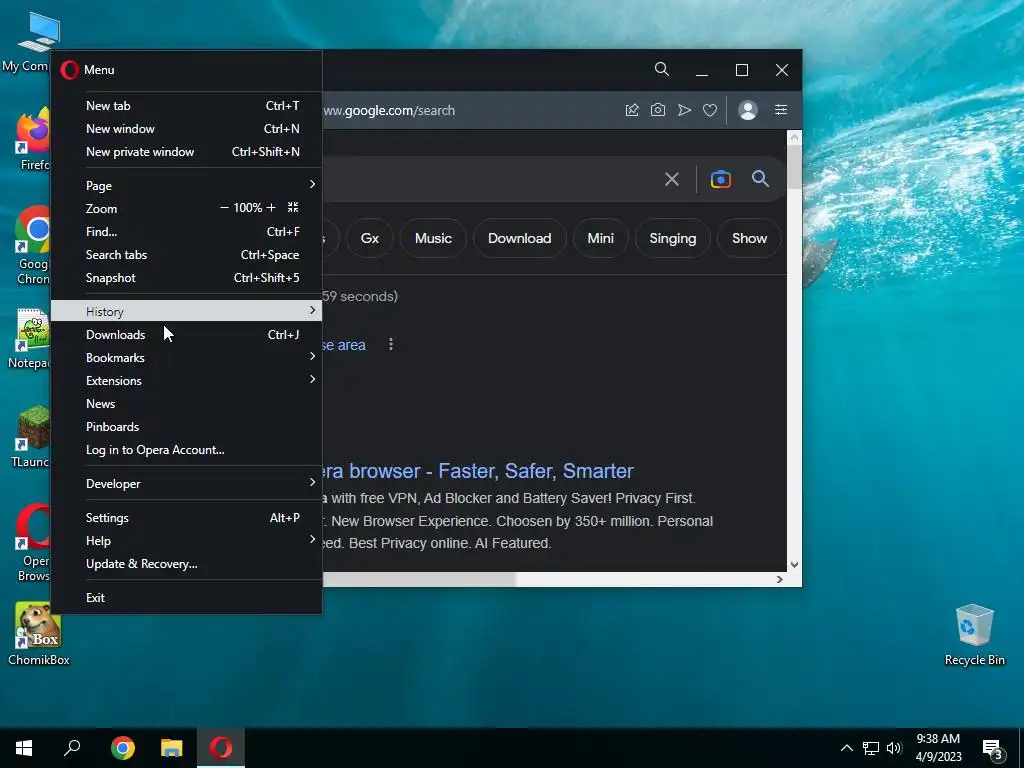Image resolution: width=1024 pixels, height=768 pixels.
Task: Click the Download filter chip
Action: click(519, 238)
